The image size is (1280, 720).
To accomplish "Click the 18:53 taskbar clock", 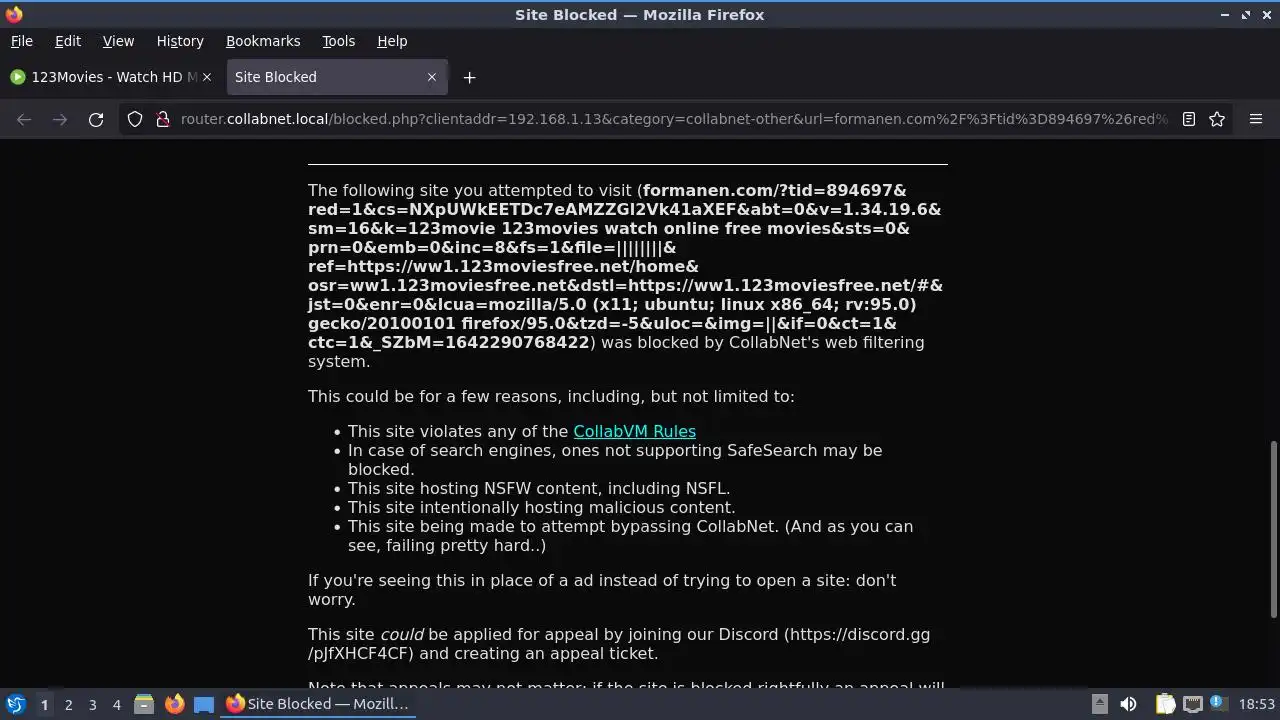I will [1256, 704].
